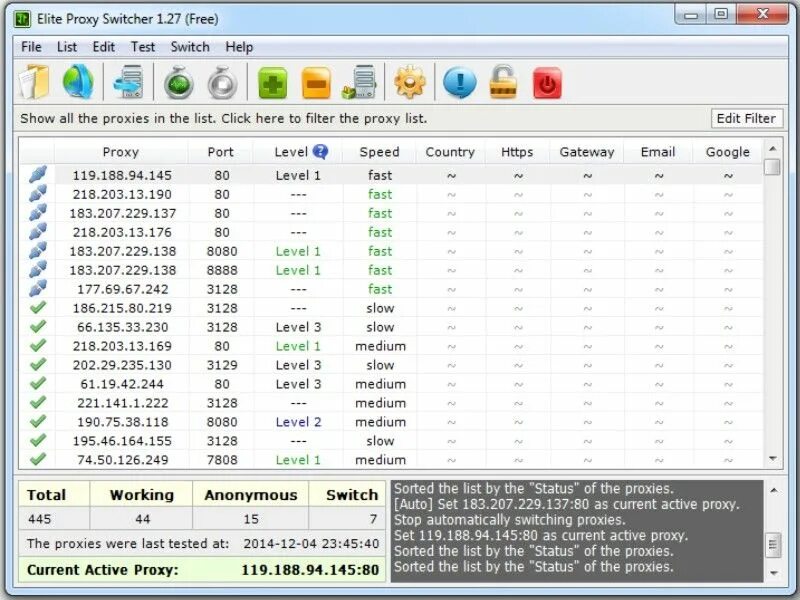Open the Test menu
The image size is (800, 600).
[143, 47]
